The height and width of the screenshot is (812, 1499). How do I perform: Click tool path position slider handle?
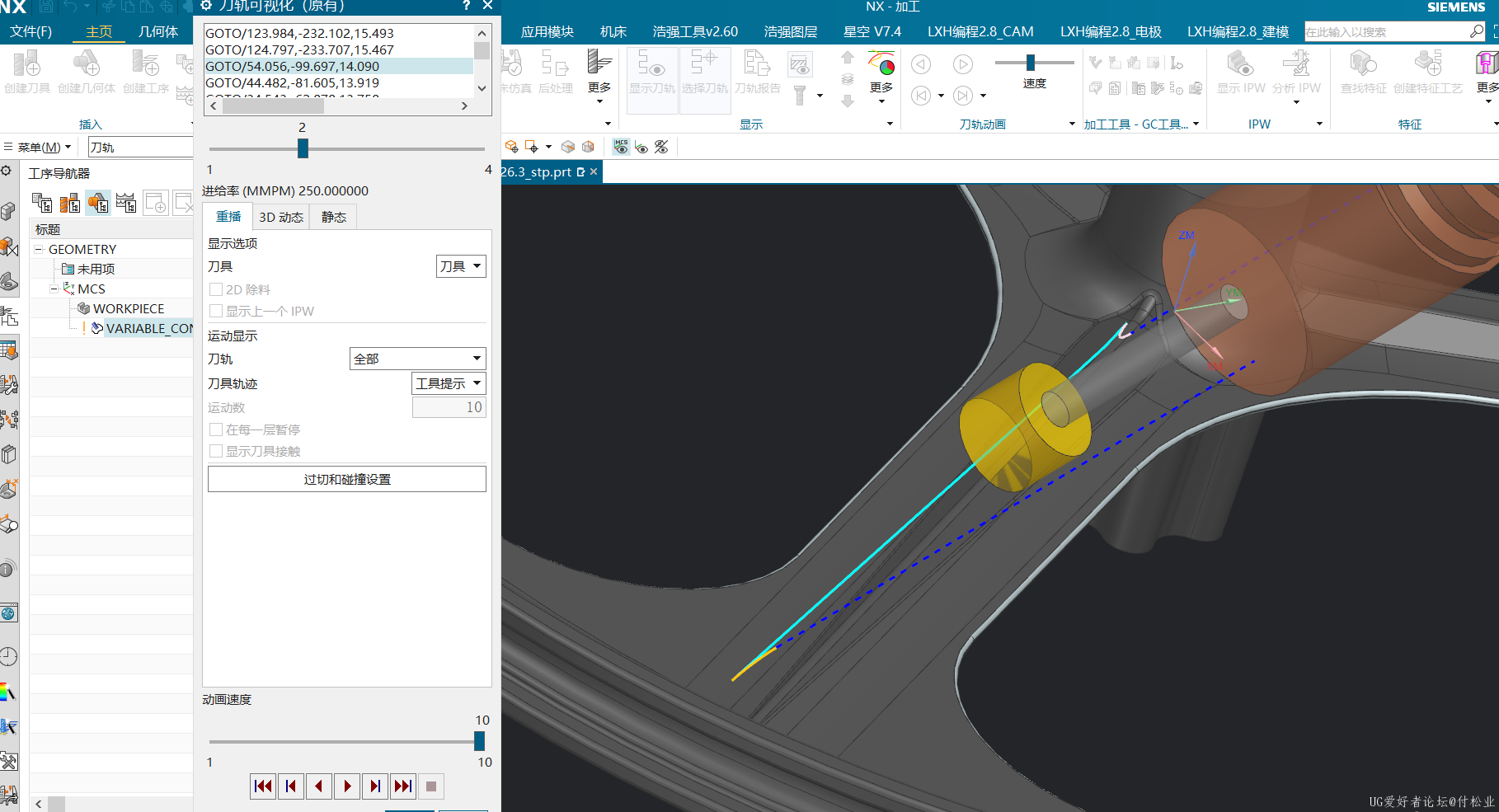tap(303, 148)
